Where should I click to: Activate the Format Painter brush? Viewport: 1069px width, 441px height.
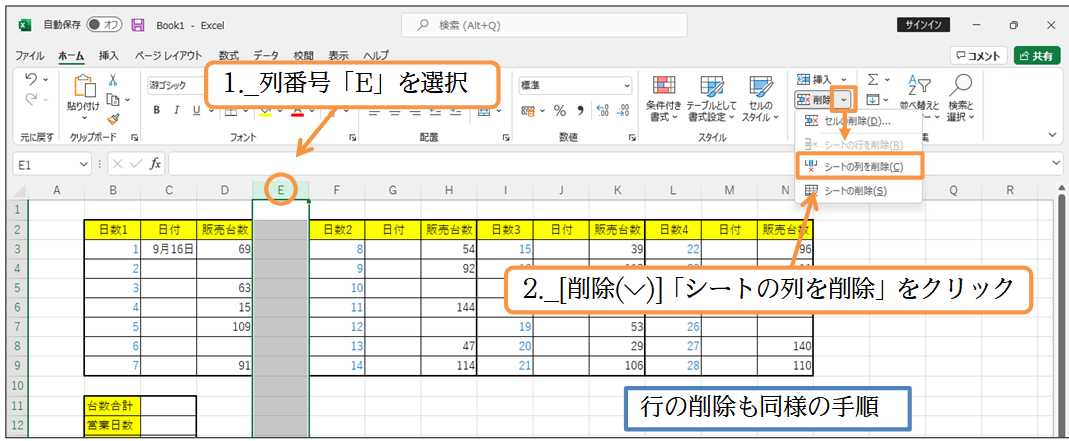coord(113,119)
